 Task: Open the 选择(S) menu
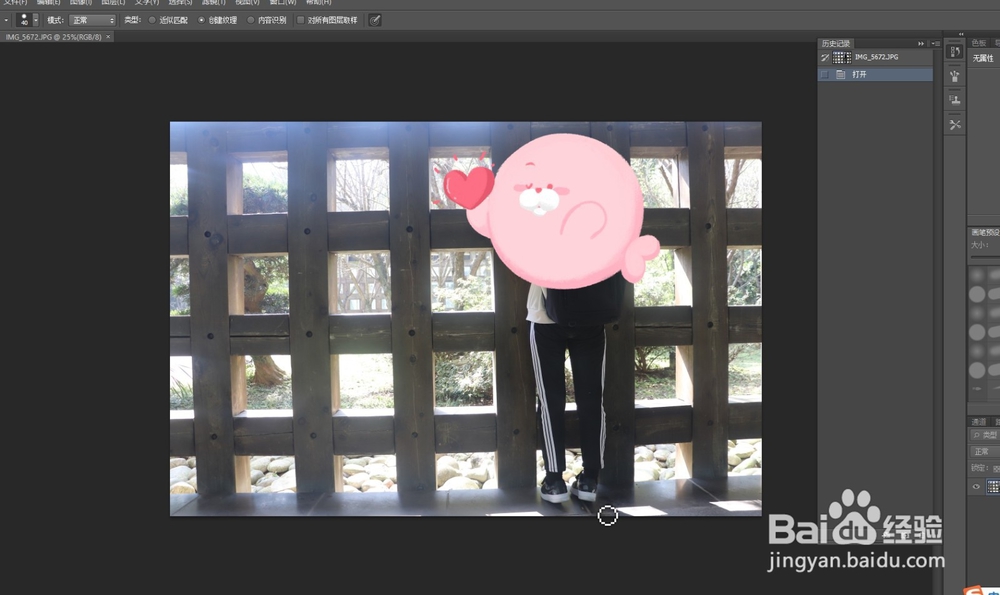[x=180, y=3]
